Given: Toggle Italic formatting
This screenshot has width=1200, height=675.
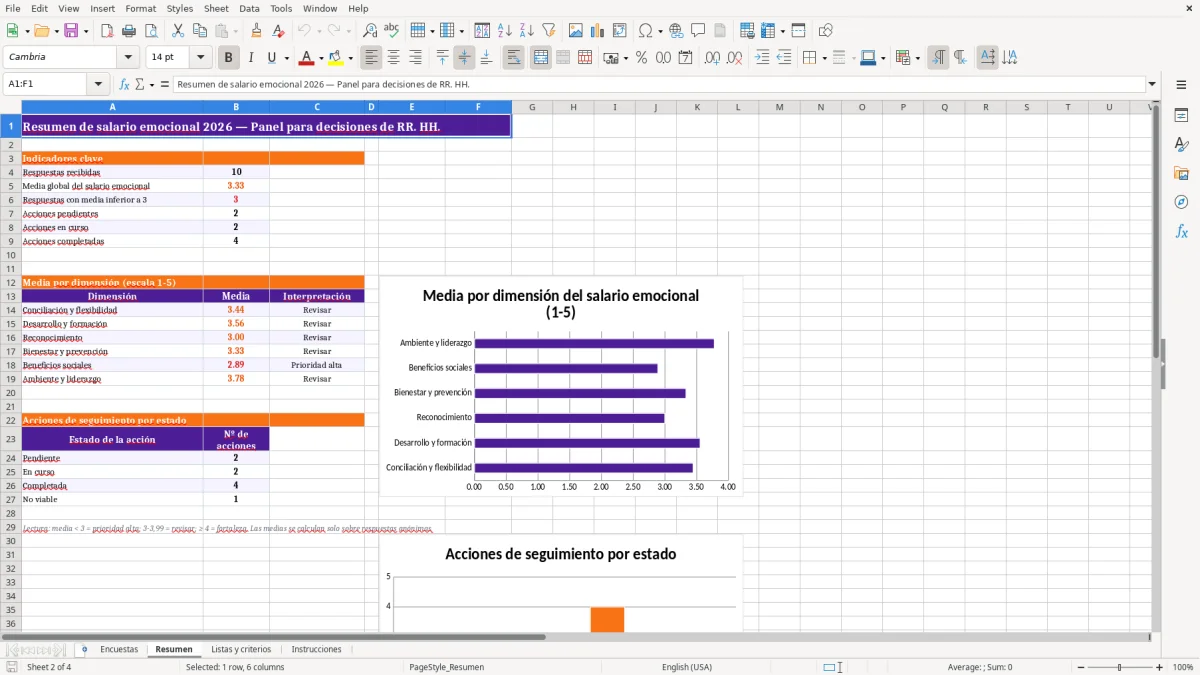Looking at the screenshot, I should (x=251, y=58).
